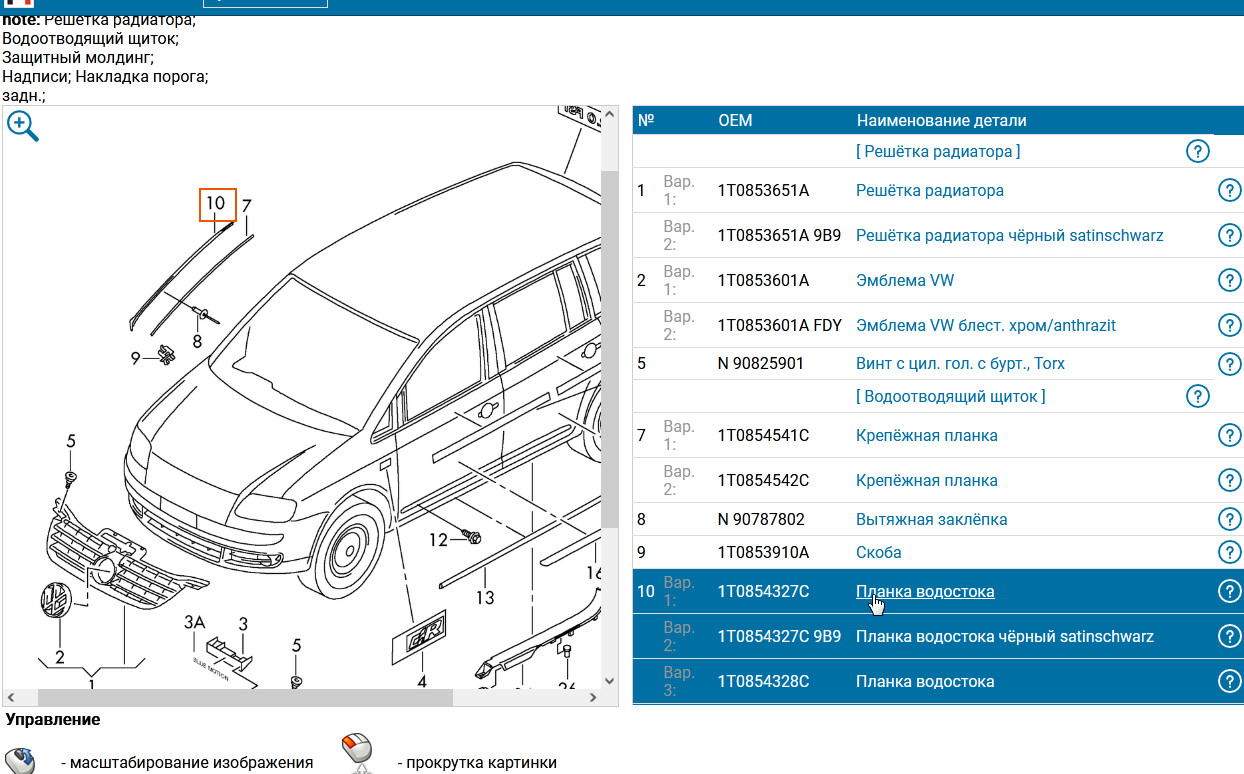Open help icon for 1T0853601A FDY row
Image resolution: width=1244 pixels, height=774 pixels.
tap(1230, 325)
